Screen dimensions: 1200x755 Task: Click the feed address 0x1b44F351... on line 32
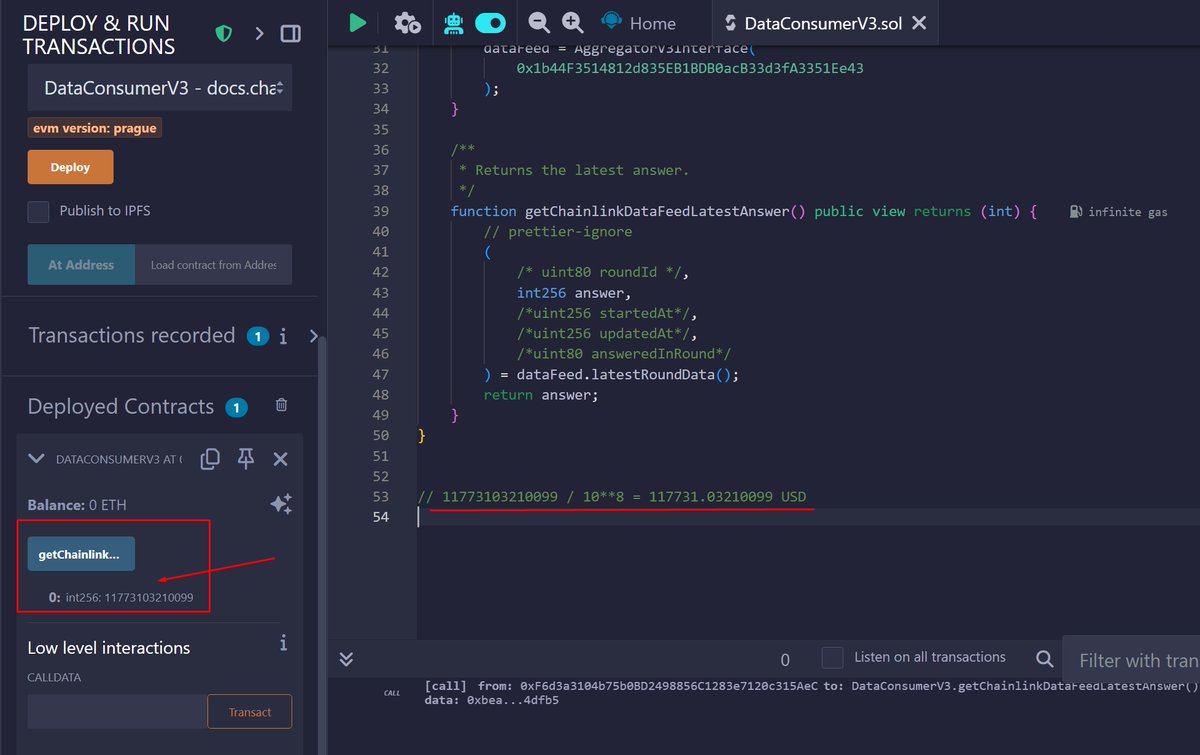click(690, 68)
